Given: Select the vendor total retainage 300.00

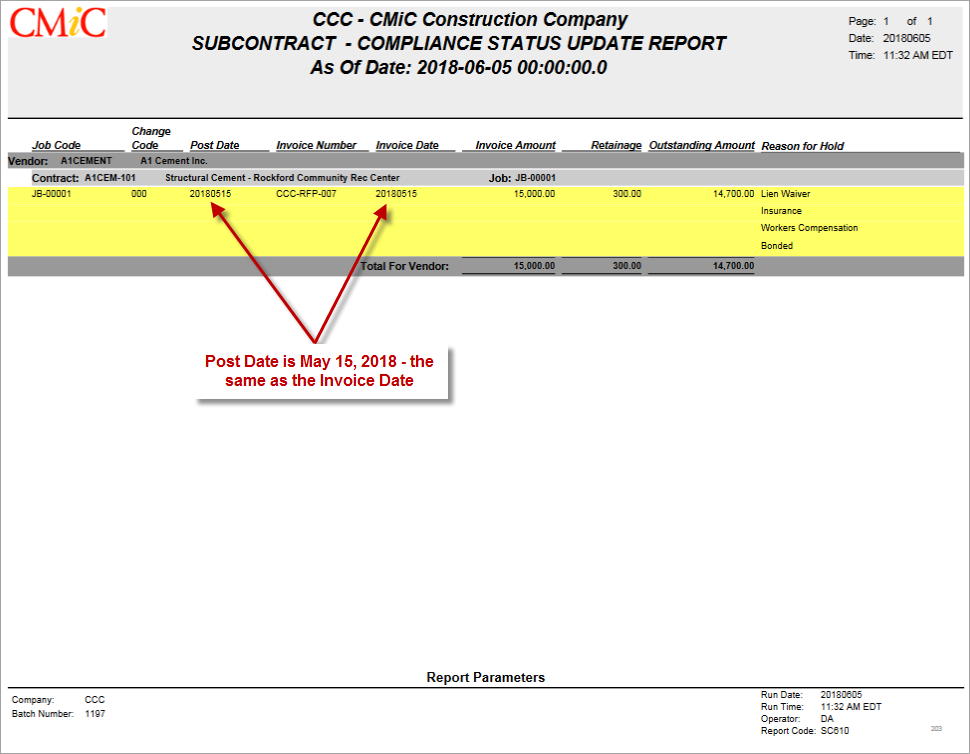Looking at the screenshot, I should [627, 265].
